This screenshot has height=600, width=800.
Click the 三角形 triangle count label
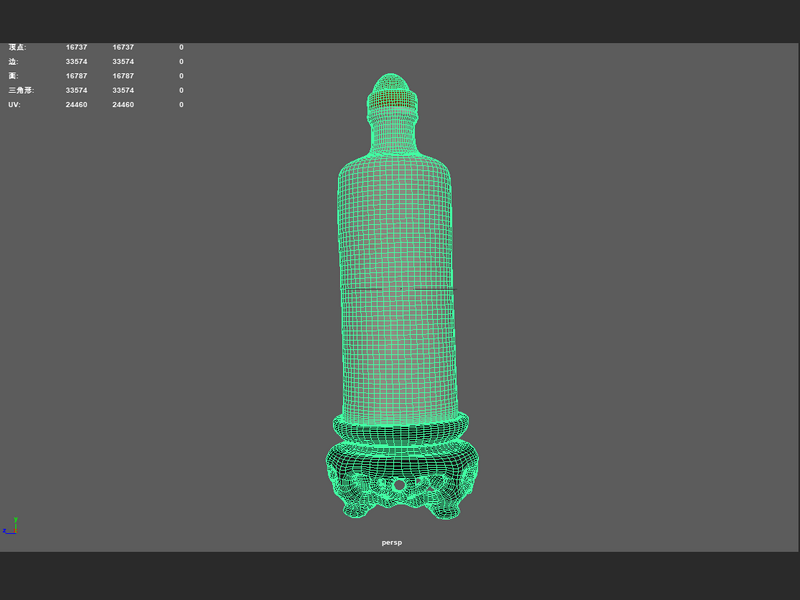tap(21, 90)
